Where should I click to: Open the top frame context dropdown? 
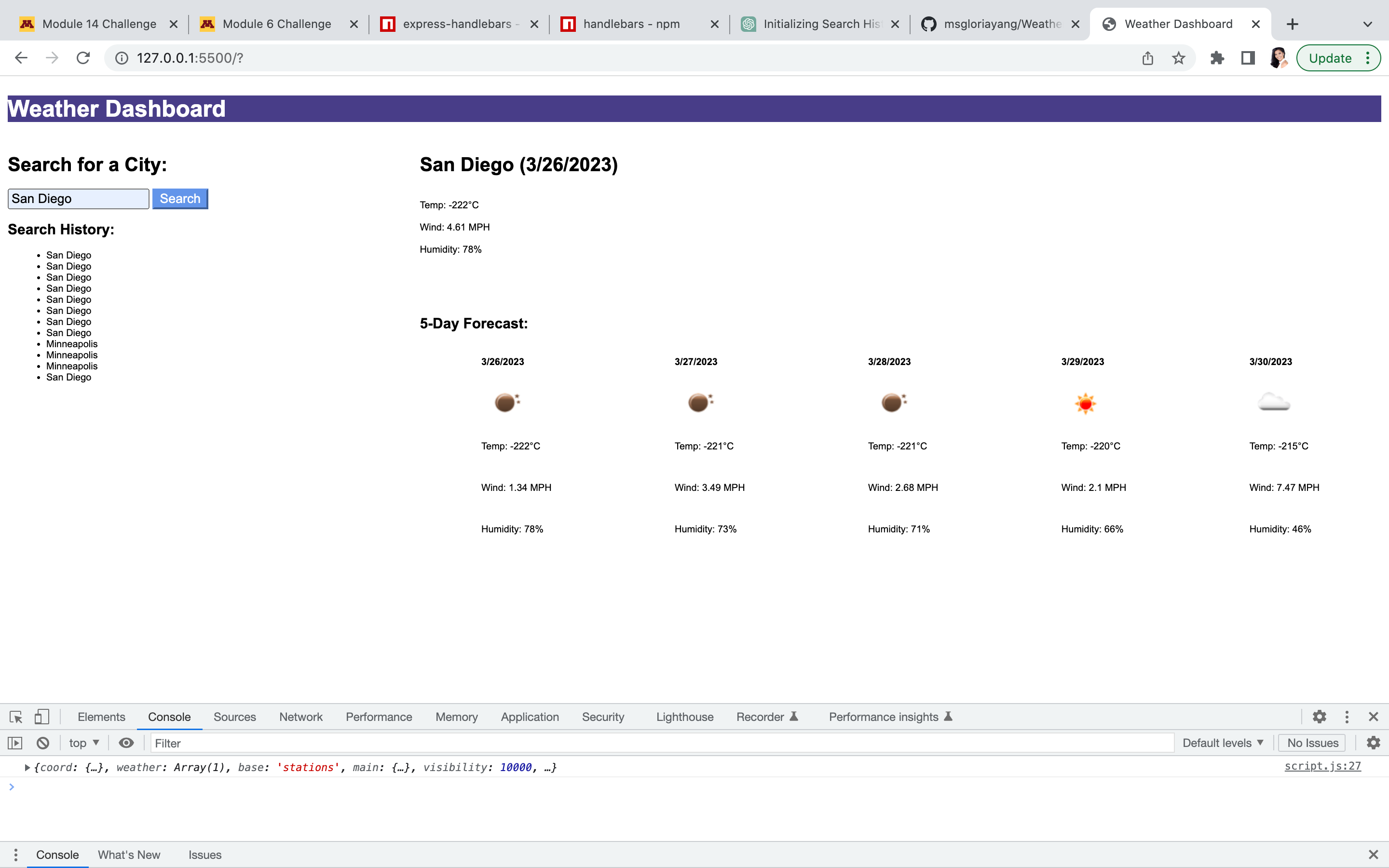(83, 742)
